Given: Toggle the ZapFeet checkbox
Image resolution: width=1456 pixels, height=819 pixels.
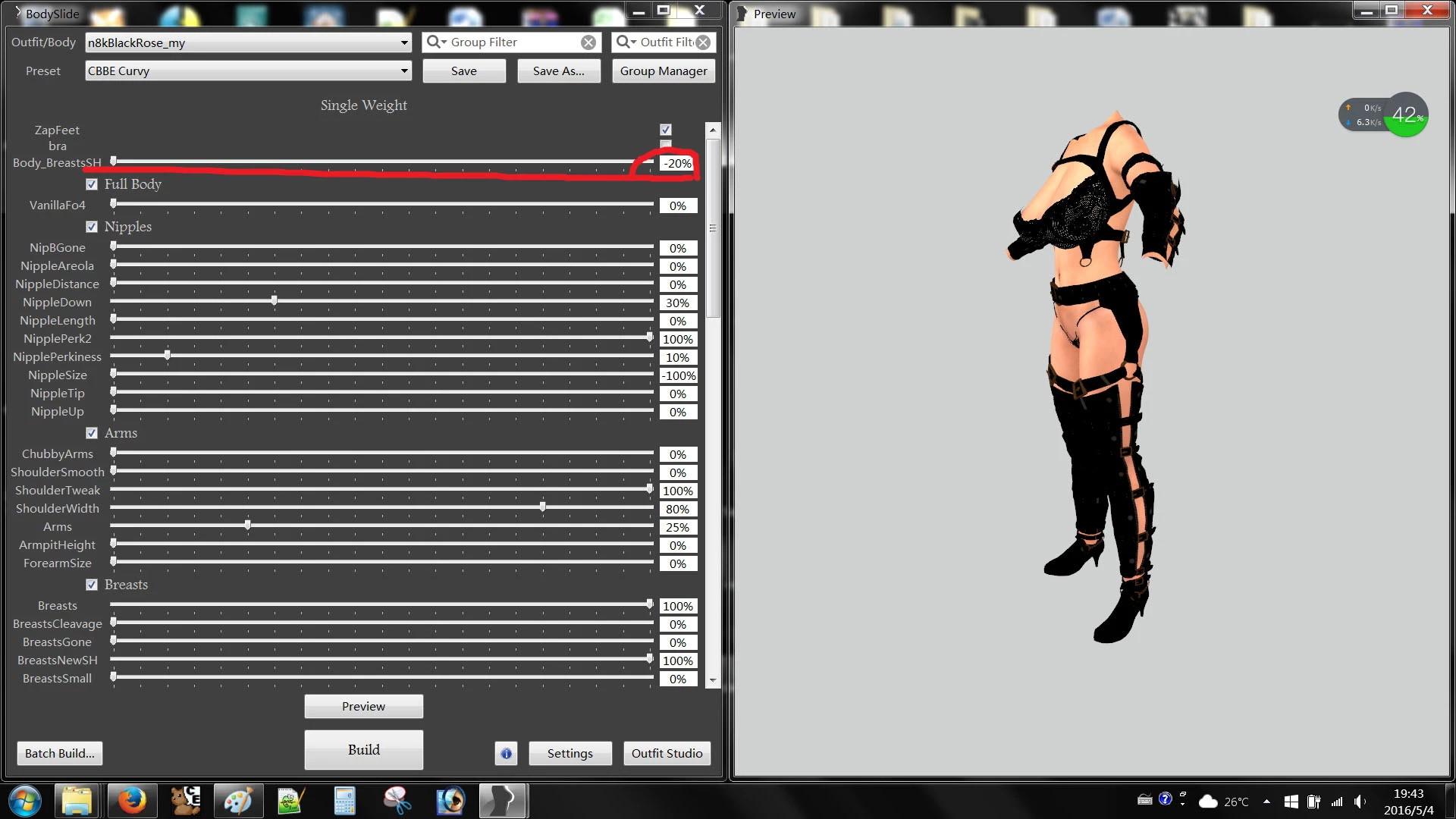Looking at the screenshot, I should point(666,130).
